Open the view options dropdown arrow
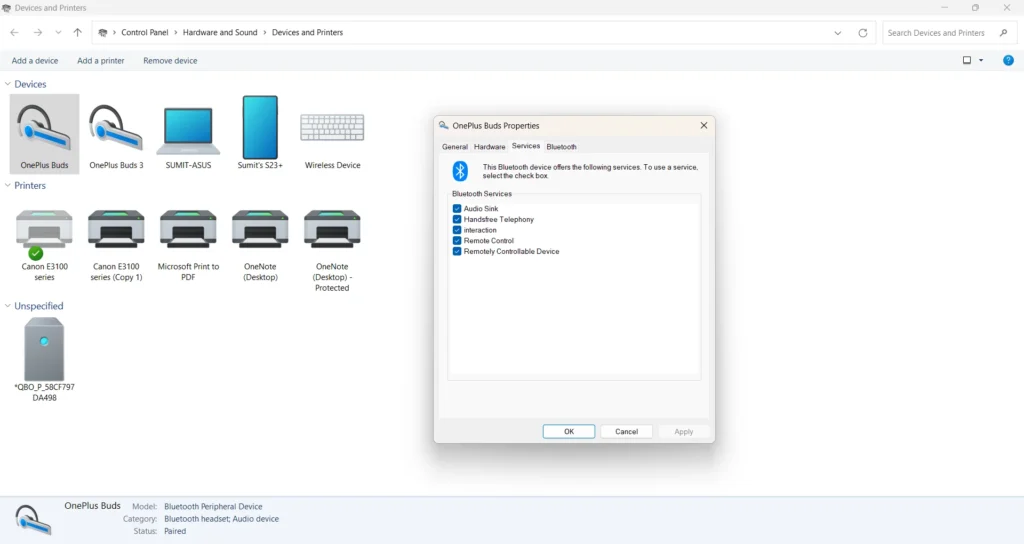1024x544 pixels. click(981, 60)
